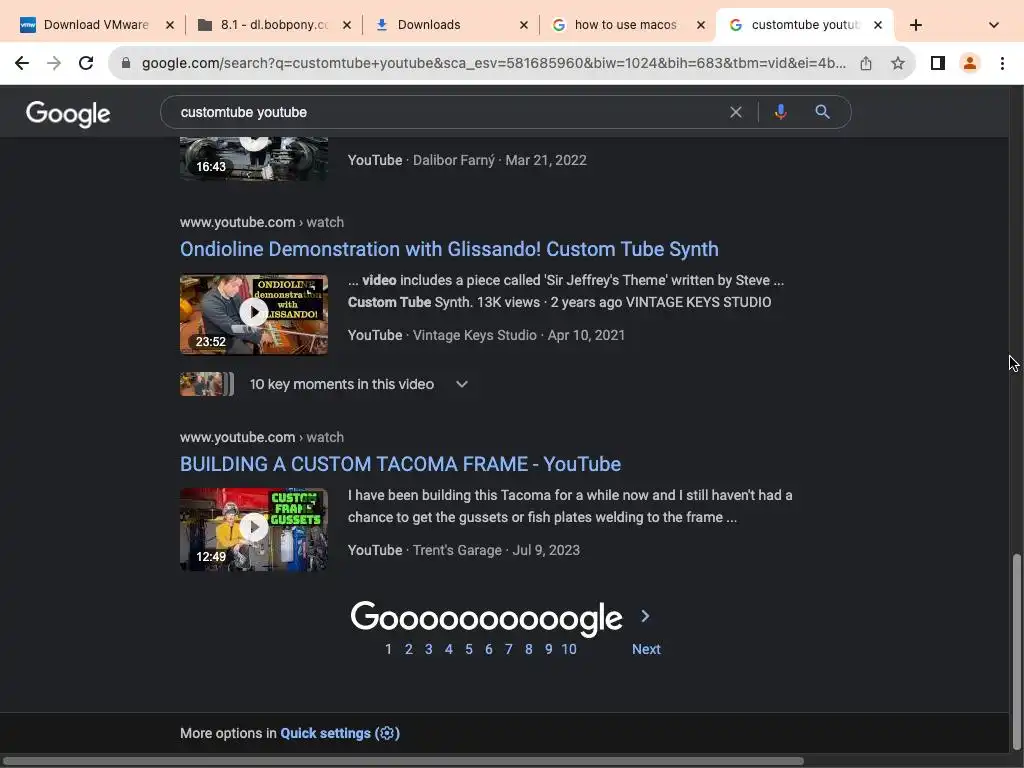Go to results page 3
This screenshot has height=768, width=1024.
click(x=428, y=649)
